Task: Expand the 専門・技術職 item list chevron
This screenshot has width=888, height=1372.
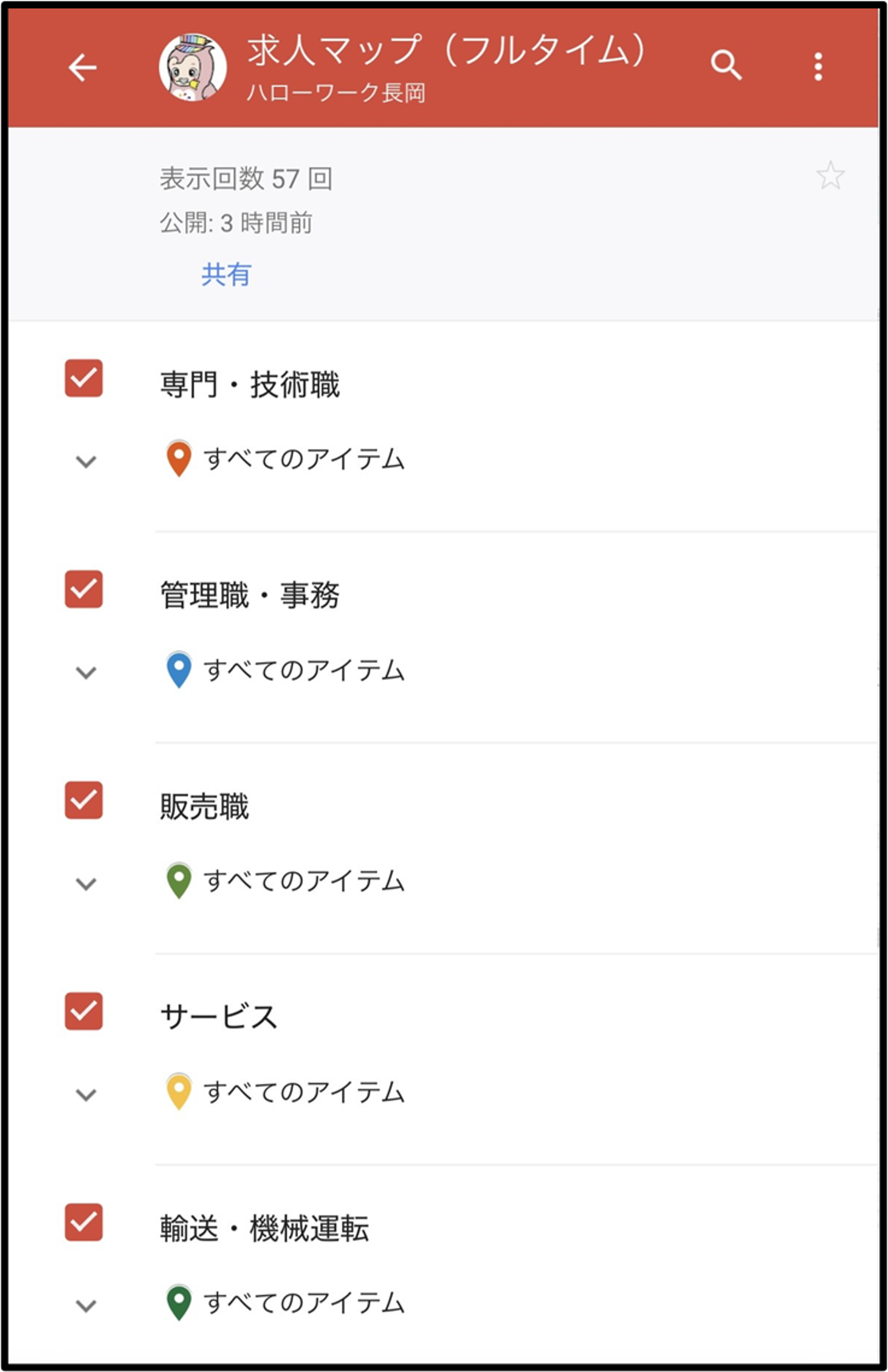Action: tap(86, 461)
